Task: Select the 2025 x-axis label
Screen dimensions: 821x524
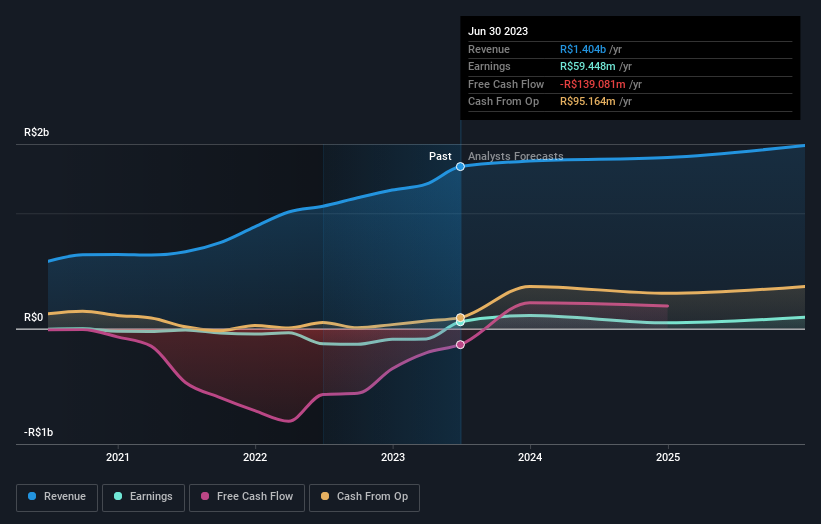Action: coord(668,457)
